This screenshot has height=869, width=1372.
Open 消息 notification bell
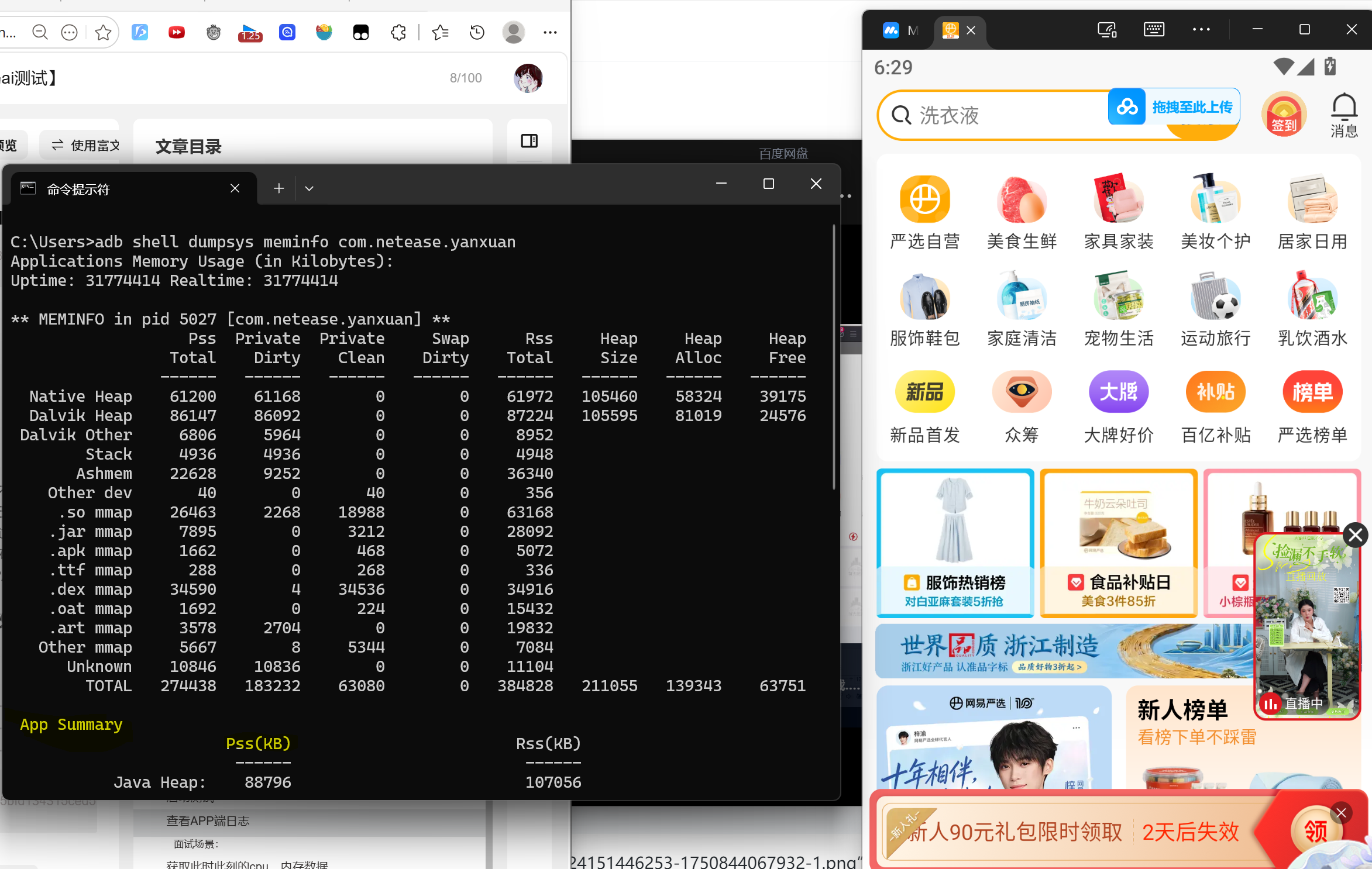point(1344,115)
